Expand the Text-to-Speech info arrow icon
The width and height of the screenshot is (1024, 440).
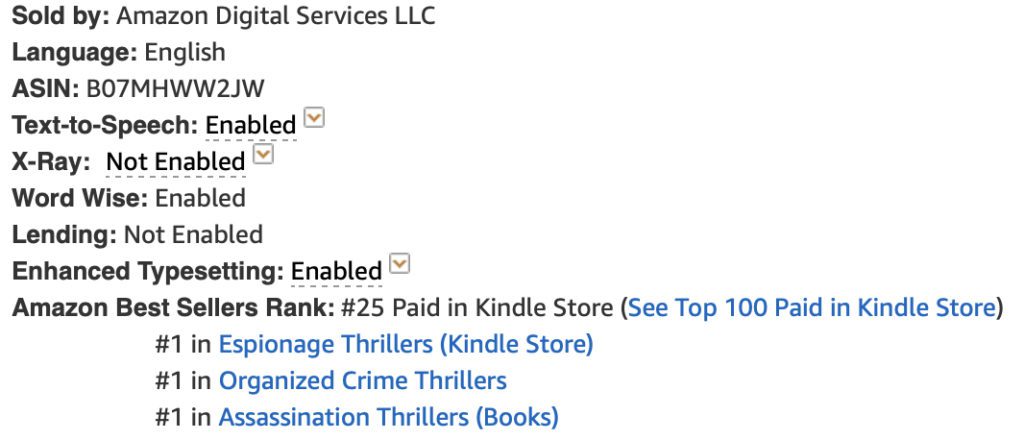pyautogui.click(x=315, y=119)
